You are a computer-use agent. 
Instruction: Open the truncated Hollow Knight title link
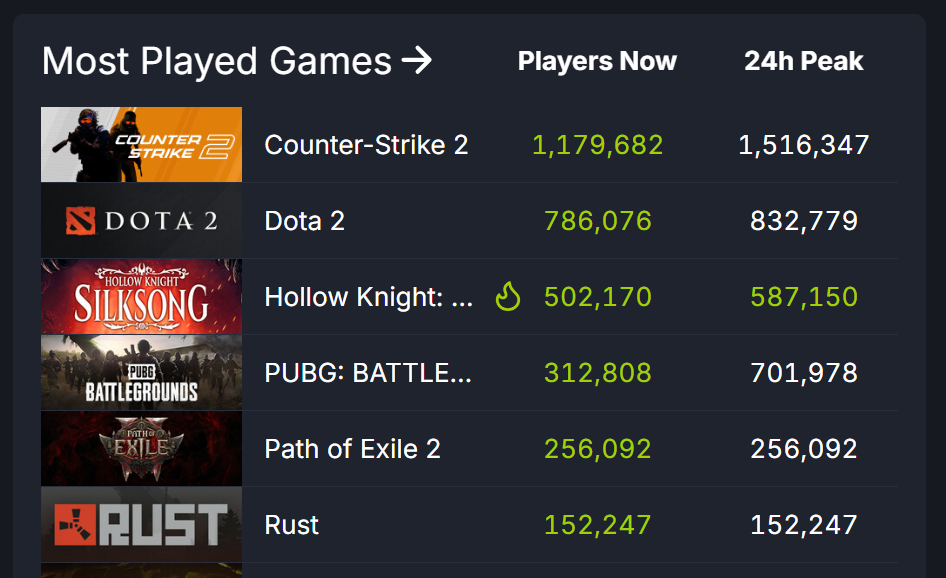click(369, 297)
